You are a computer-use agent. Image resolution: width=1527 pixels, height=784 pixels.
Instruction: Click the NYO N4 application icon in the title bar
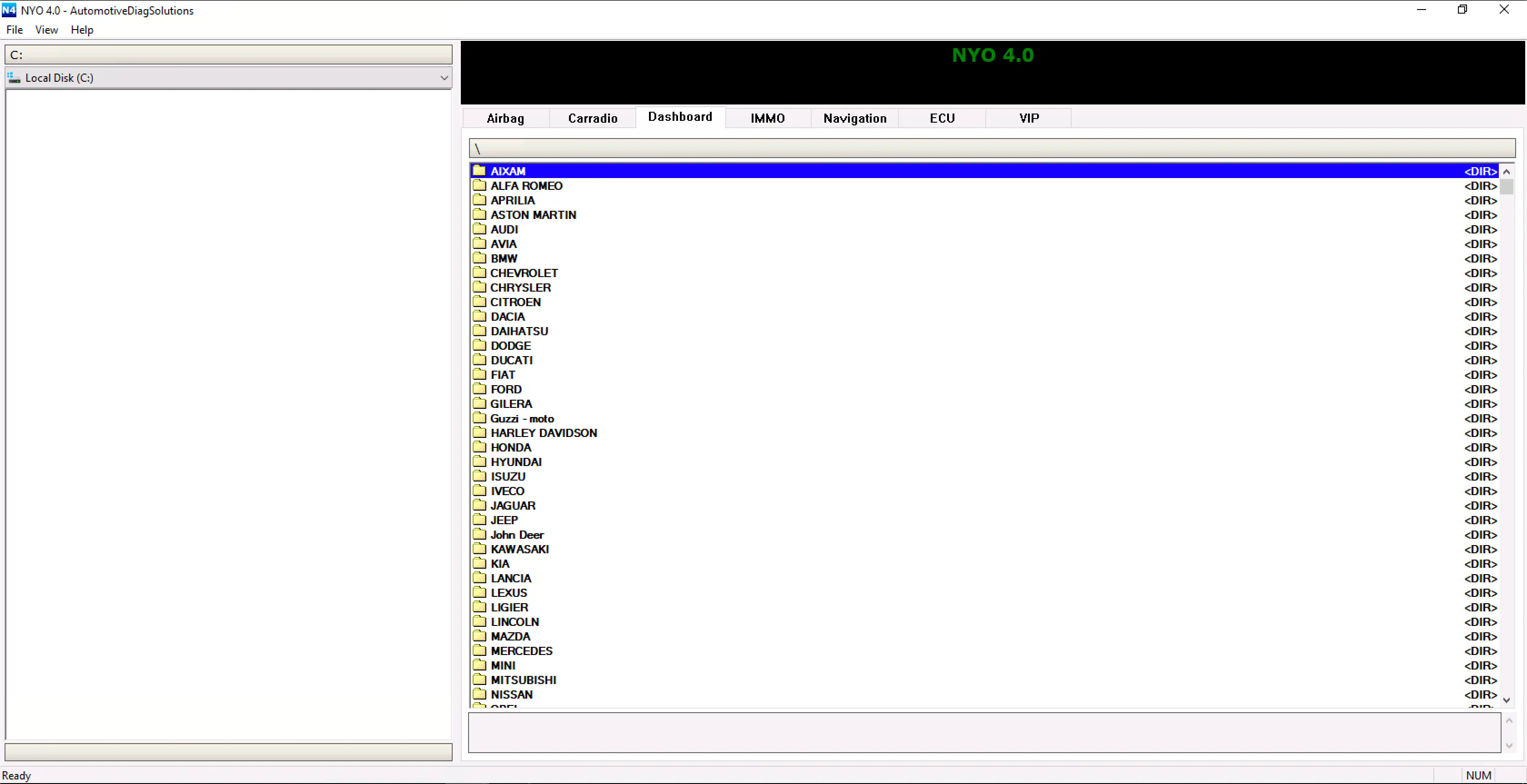9,10
